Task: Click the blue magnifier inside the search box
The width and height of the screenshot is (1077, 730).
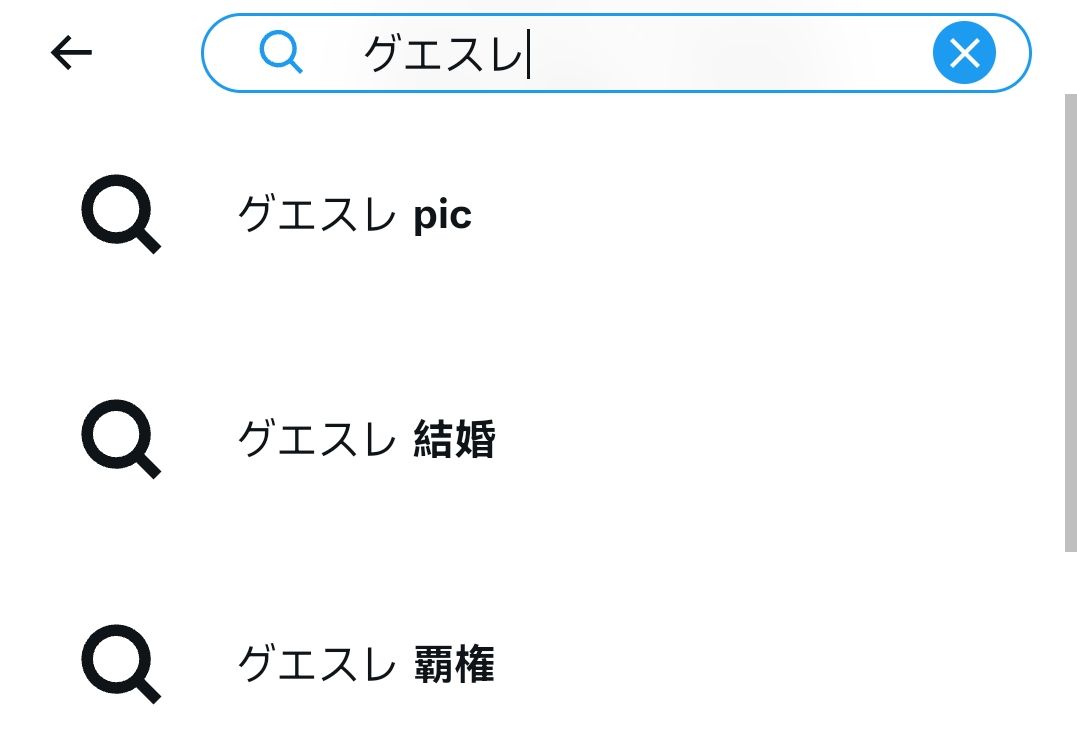Action: 280,52
